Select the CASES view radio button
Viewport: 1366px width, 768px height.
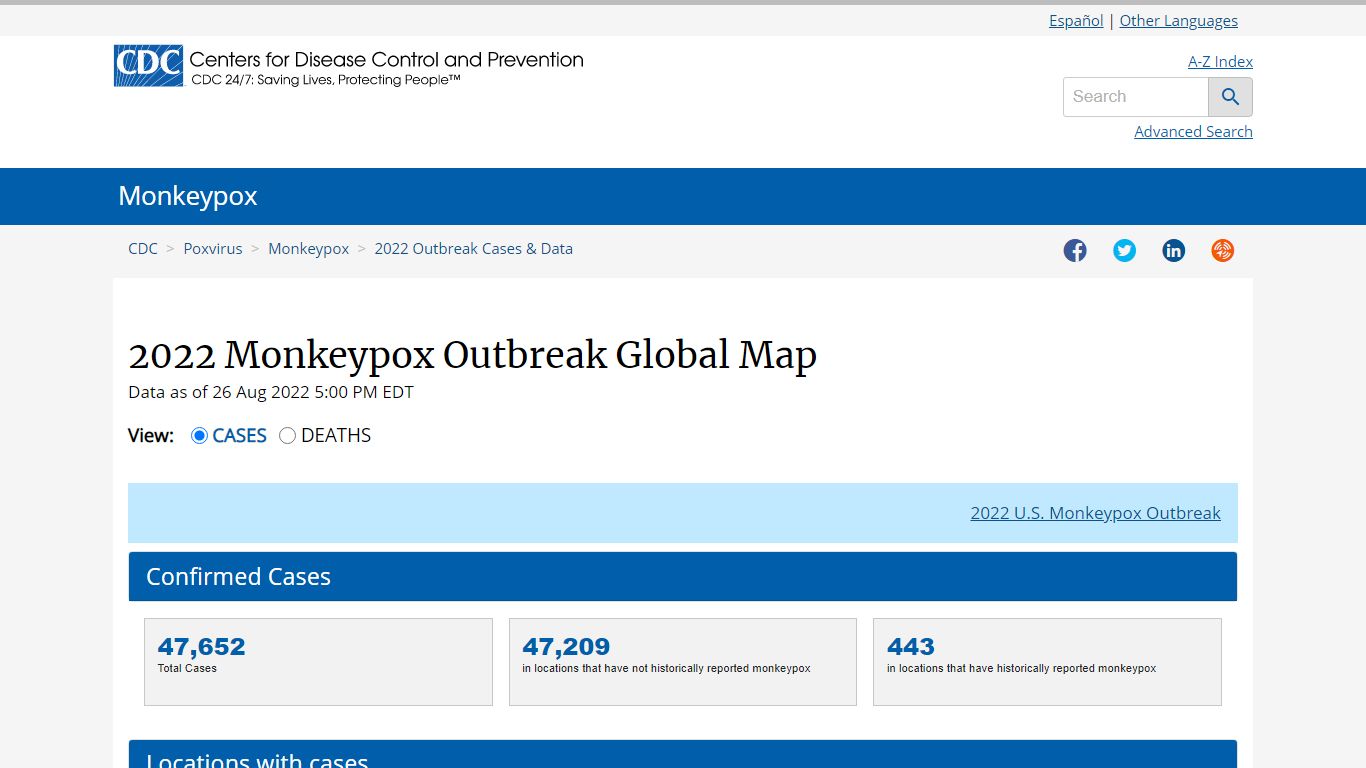tap(199, 435)
